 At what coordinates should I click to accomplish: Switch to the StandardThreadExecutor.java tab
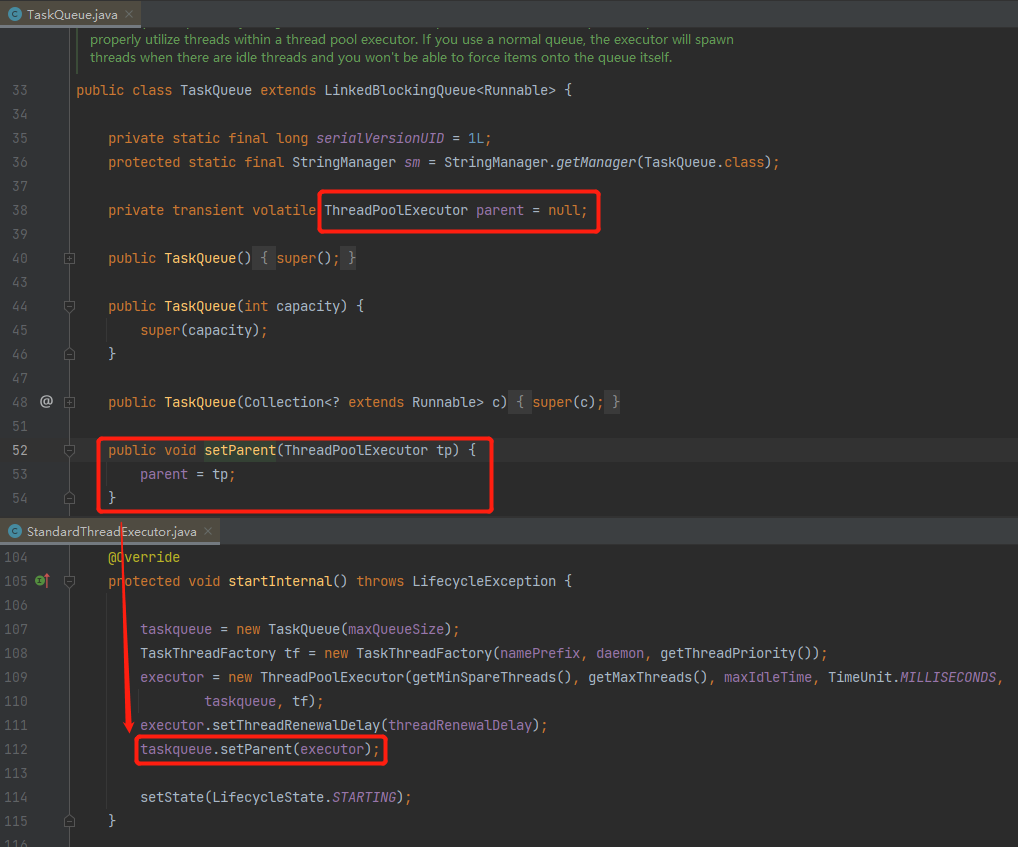click(111, 531)
